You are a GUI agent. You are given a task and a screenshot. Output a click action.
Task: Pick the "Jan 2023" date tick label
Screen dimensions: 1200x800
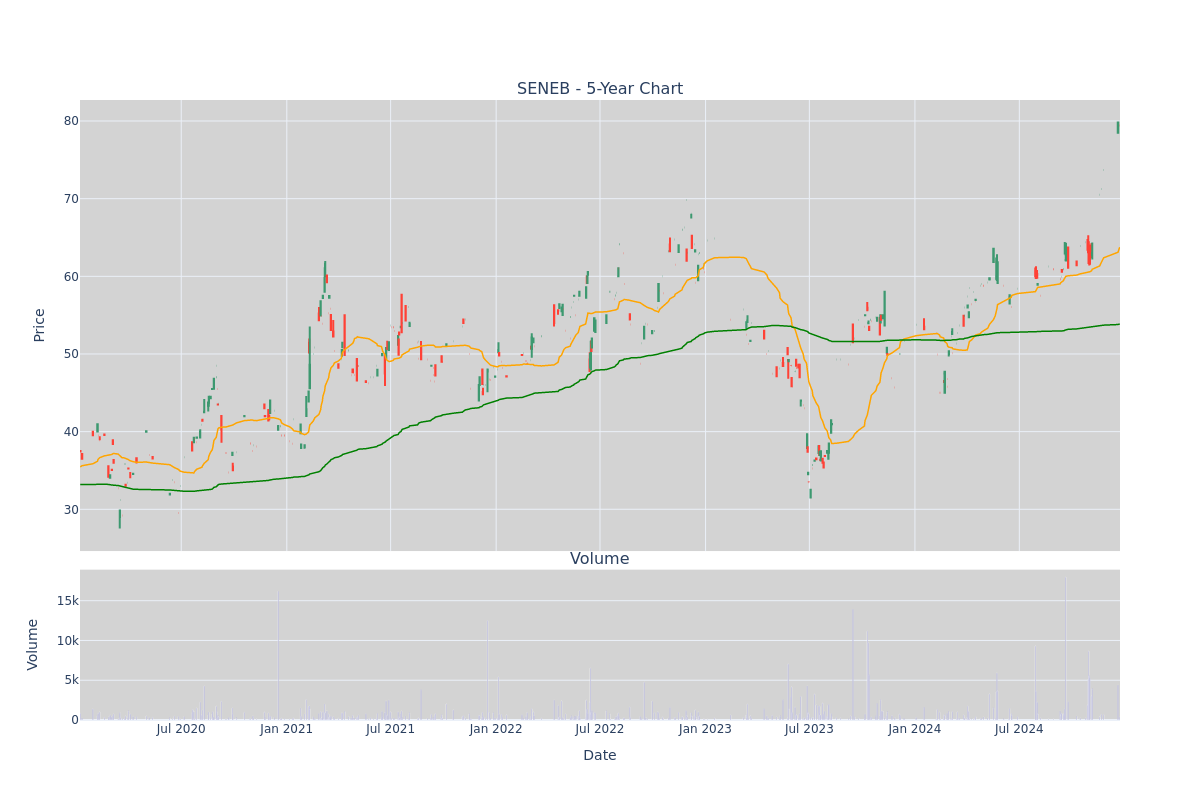[705, 729]
